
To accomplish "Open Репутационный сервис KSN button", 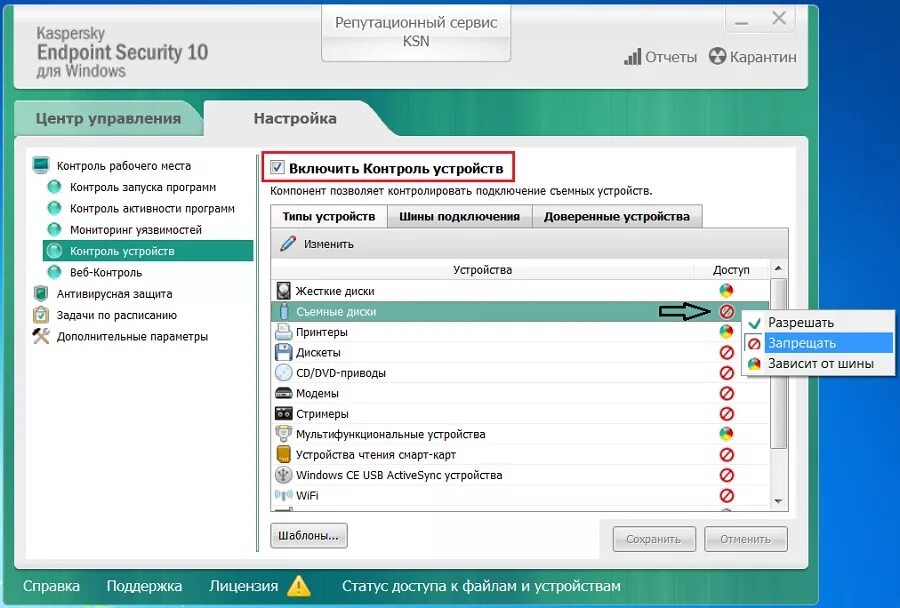I will (x=416, y=32).
